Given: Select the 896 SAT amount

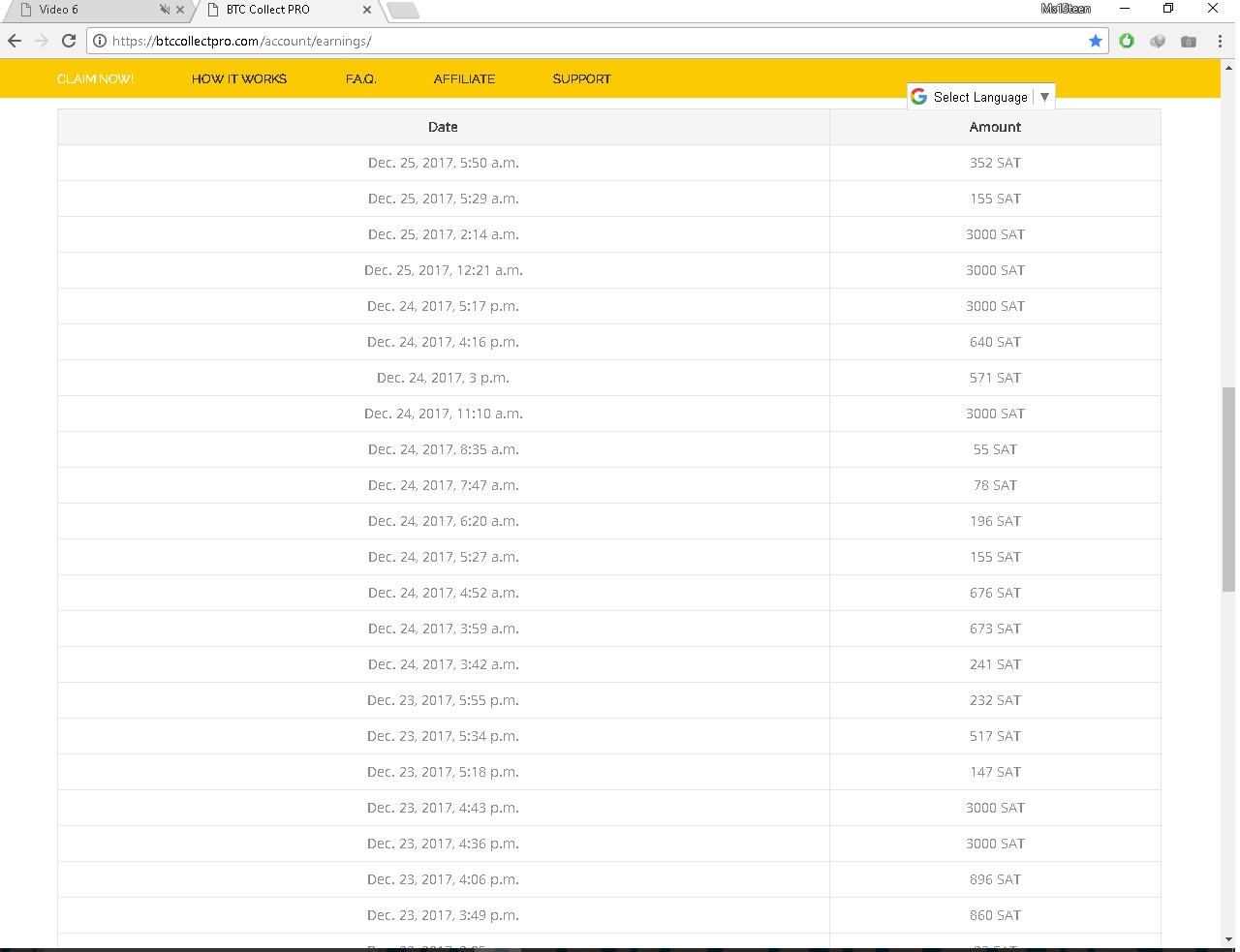Looking at the screenshot, I should 995,879.
